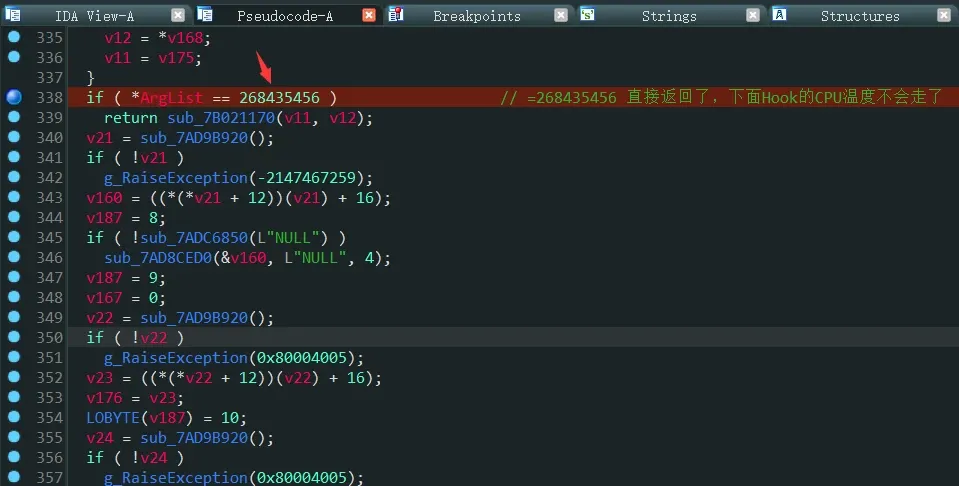Open the Breakpoints tab
Viewport: 959px width, 486px height.
pyautogui.click(x=477, y=16)
